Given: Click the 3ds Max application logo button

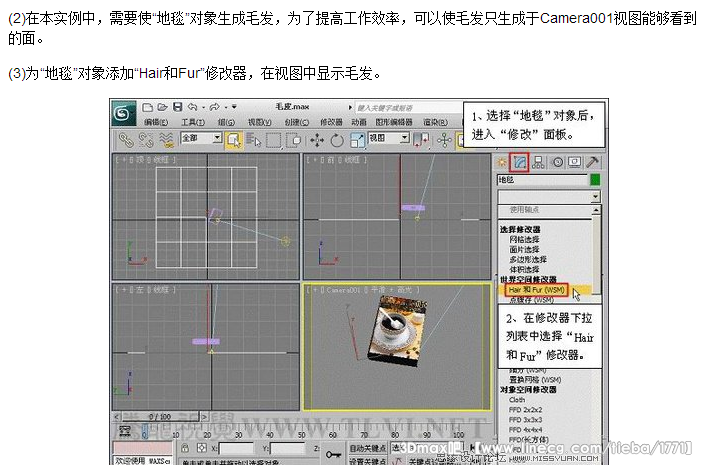Looking at the screenshot, I should click(123, 113).
